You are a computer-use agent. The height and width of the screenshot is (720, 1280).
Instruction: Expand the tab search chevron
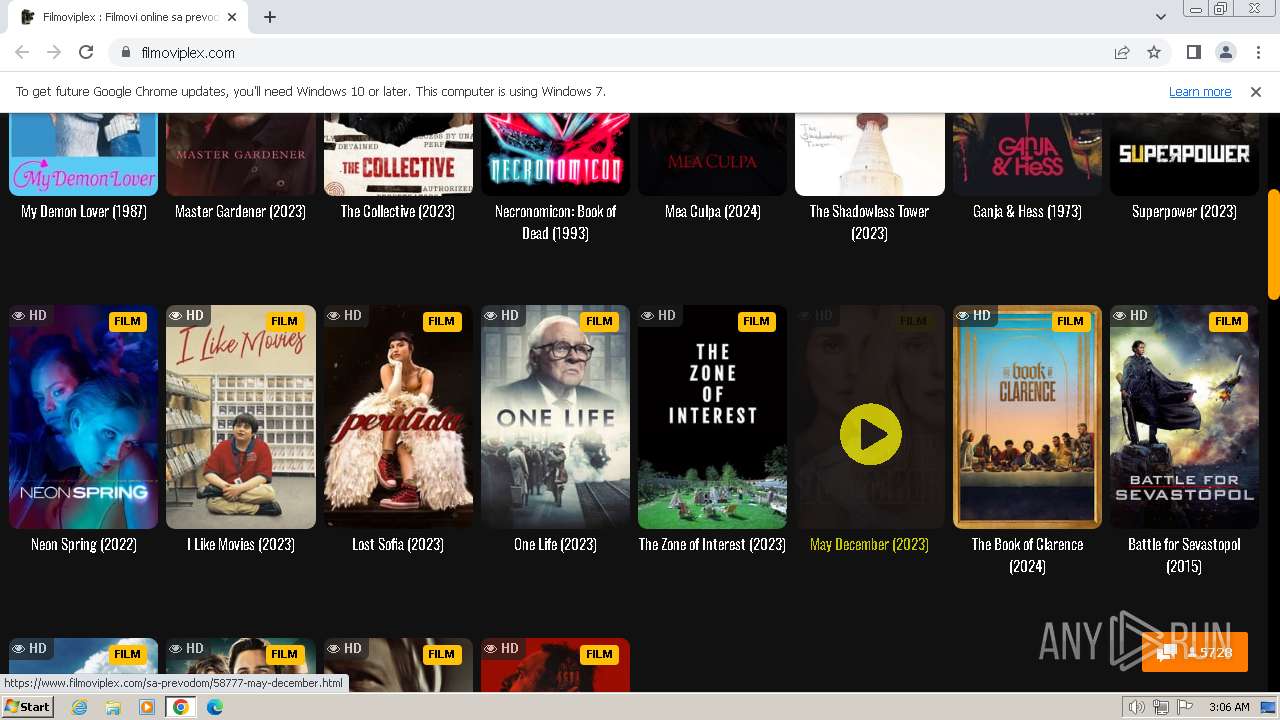click(1160, 17)
